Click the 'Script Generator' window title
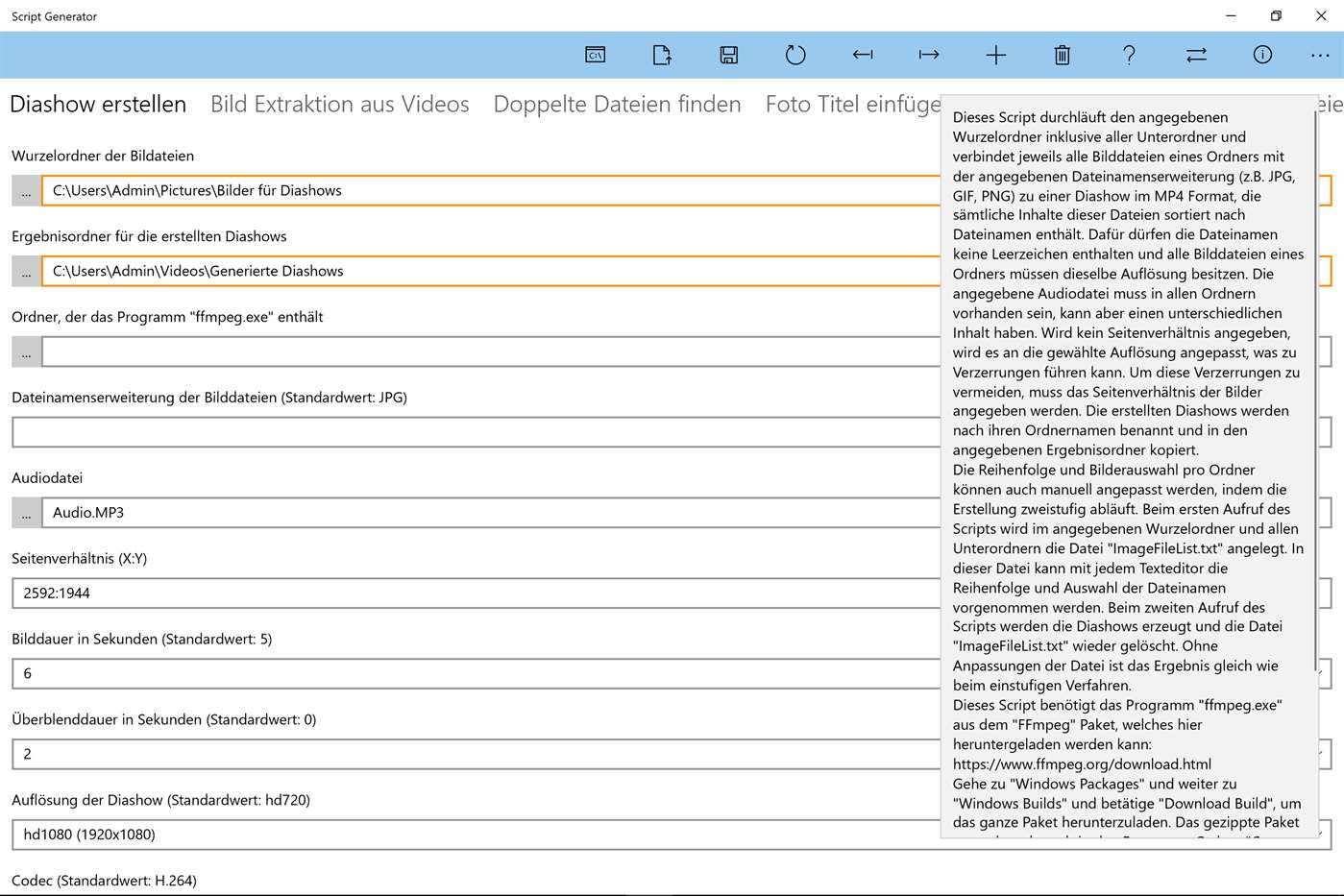Viewport: 1344px width, 896px height. click(55, 16)
